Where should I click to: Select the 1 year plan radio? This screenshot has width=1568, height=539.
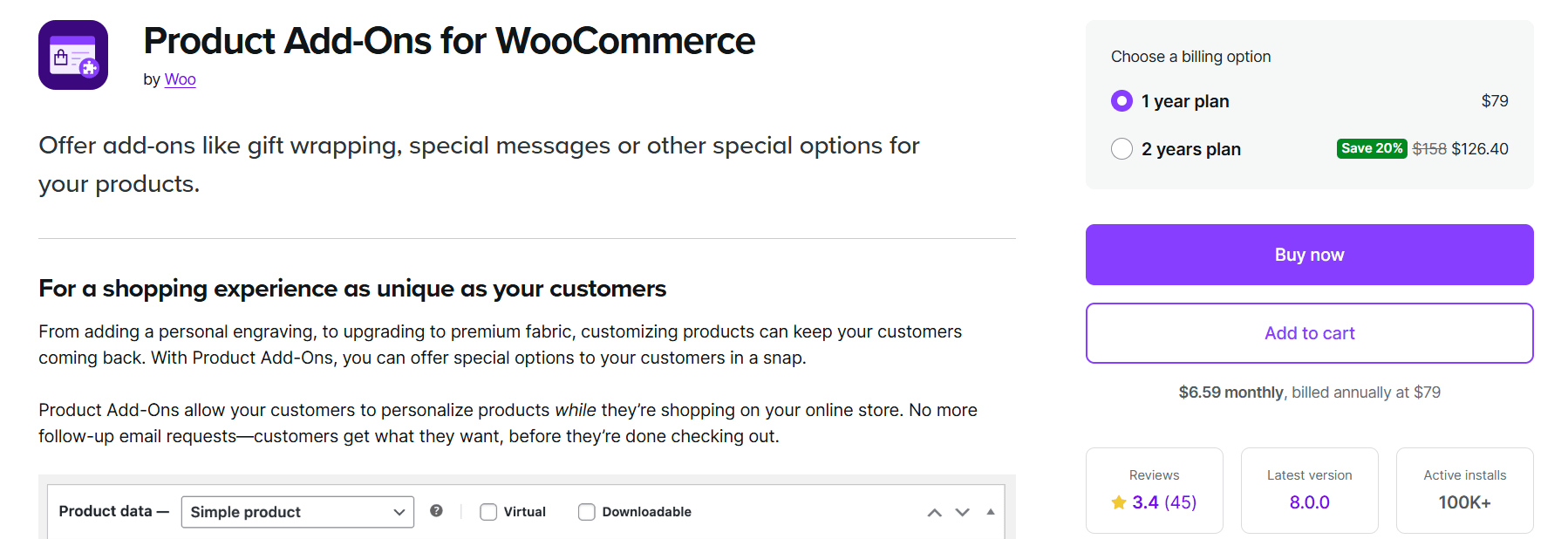1121,101
